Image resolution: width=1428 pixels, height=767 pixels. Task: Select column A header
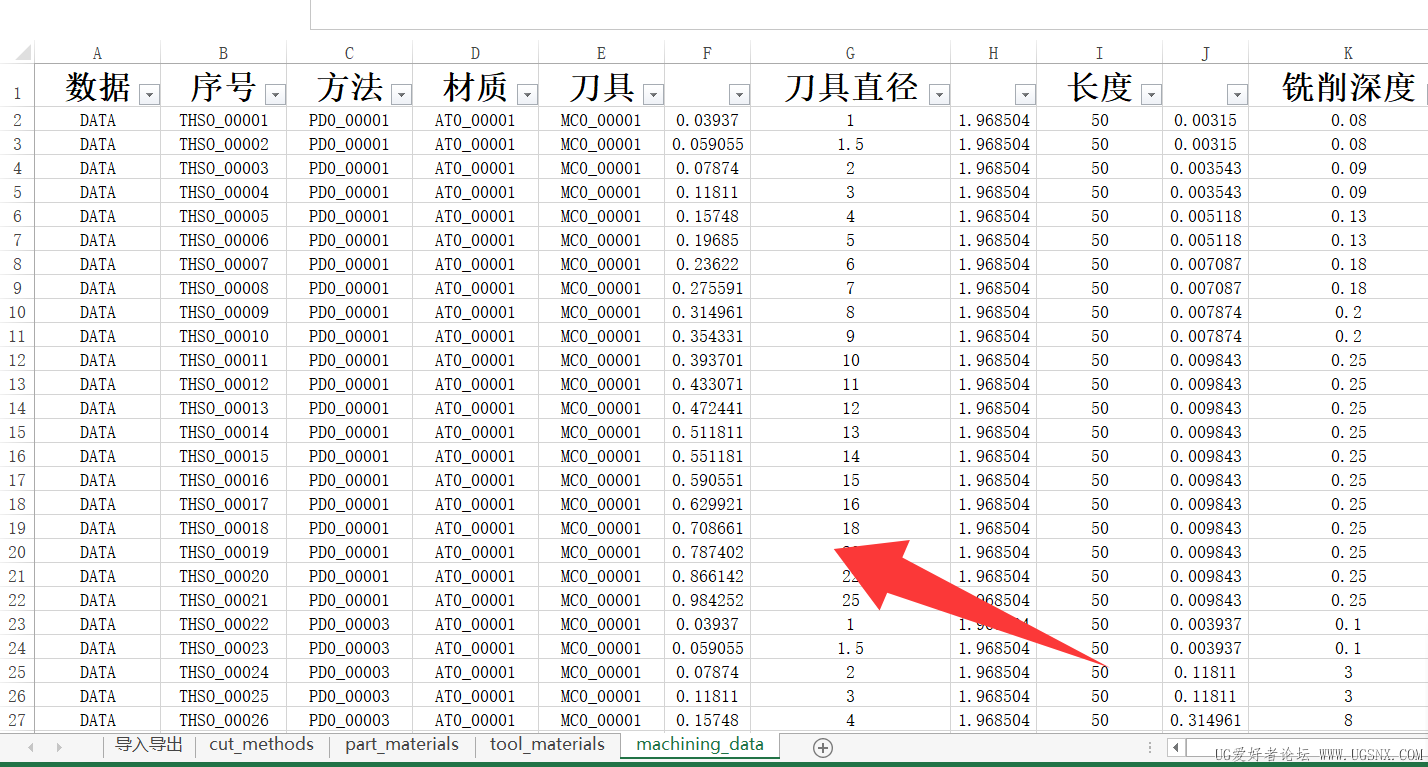(x=97, y=53)
